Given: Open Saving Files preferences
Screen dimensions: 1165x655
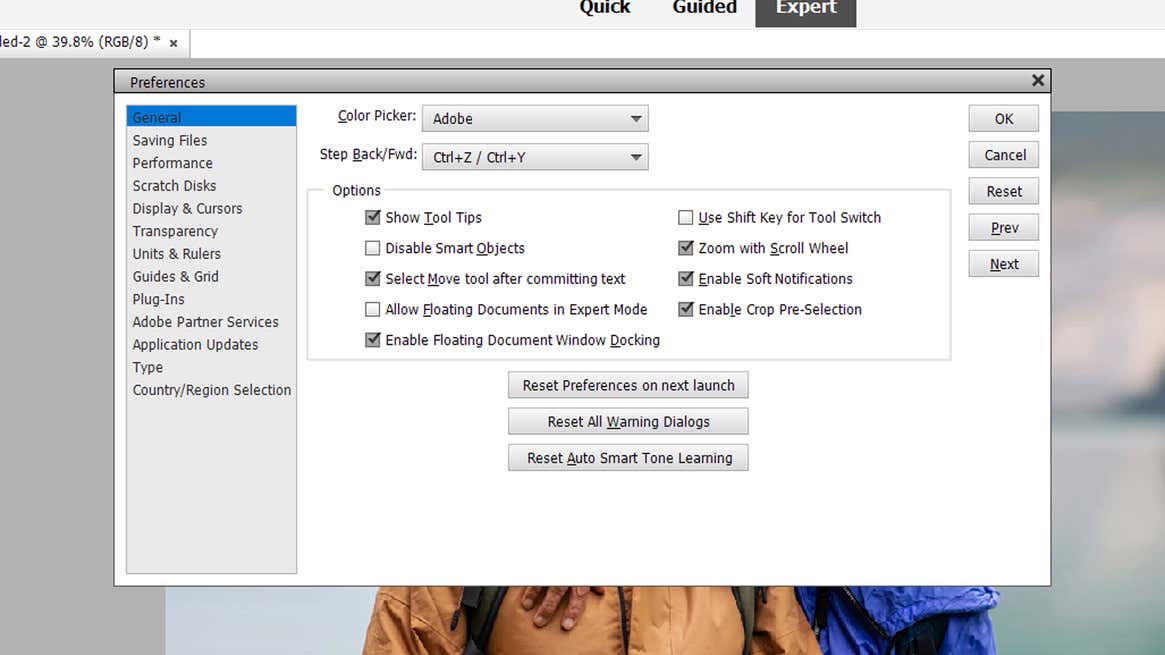Looking at the screenshot, I should click(169, 140).
